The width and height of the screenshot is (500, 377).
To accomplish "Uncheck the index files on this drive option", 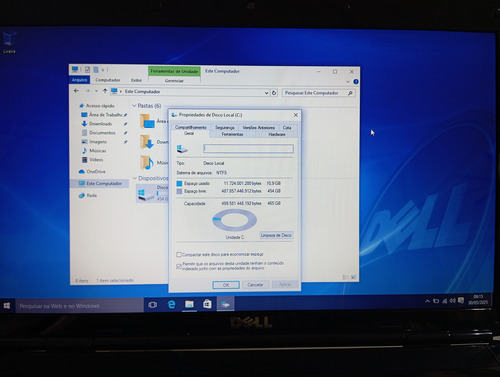I will click(179, 266).
